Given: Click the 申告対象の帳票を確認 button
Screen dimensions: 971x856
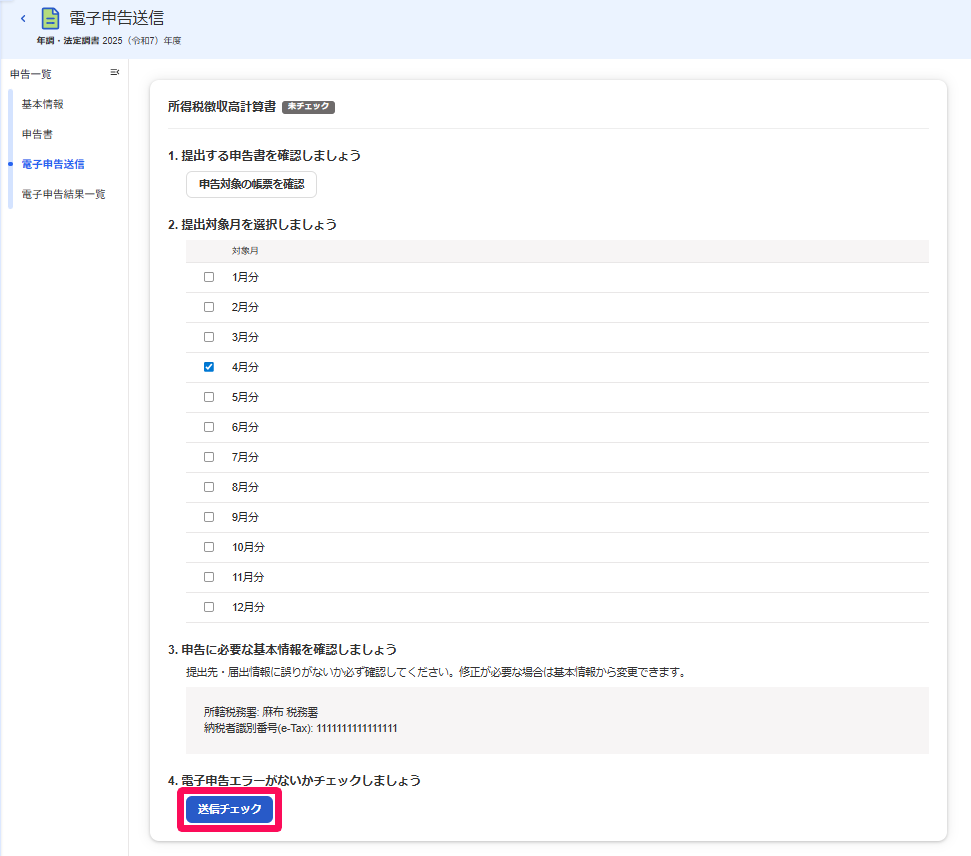Looking at the screenshot, I should pyautogui.click(x=251, y=185).
